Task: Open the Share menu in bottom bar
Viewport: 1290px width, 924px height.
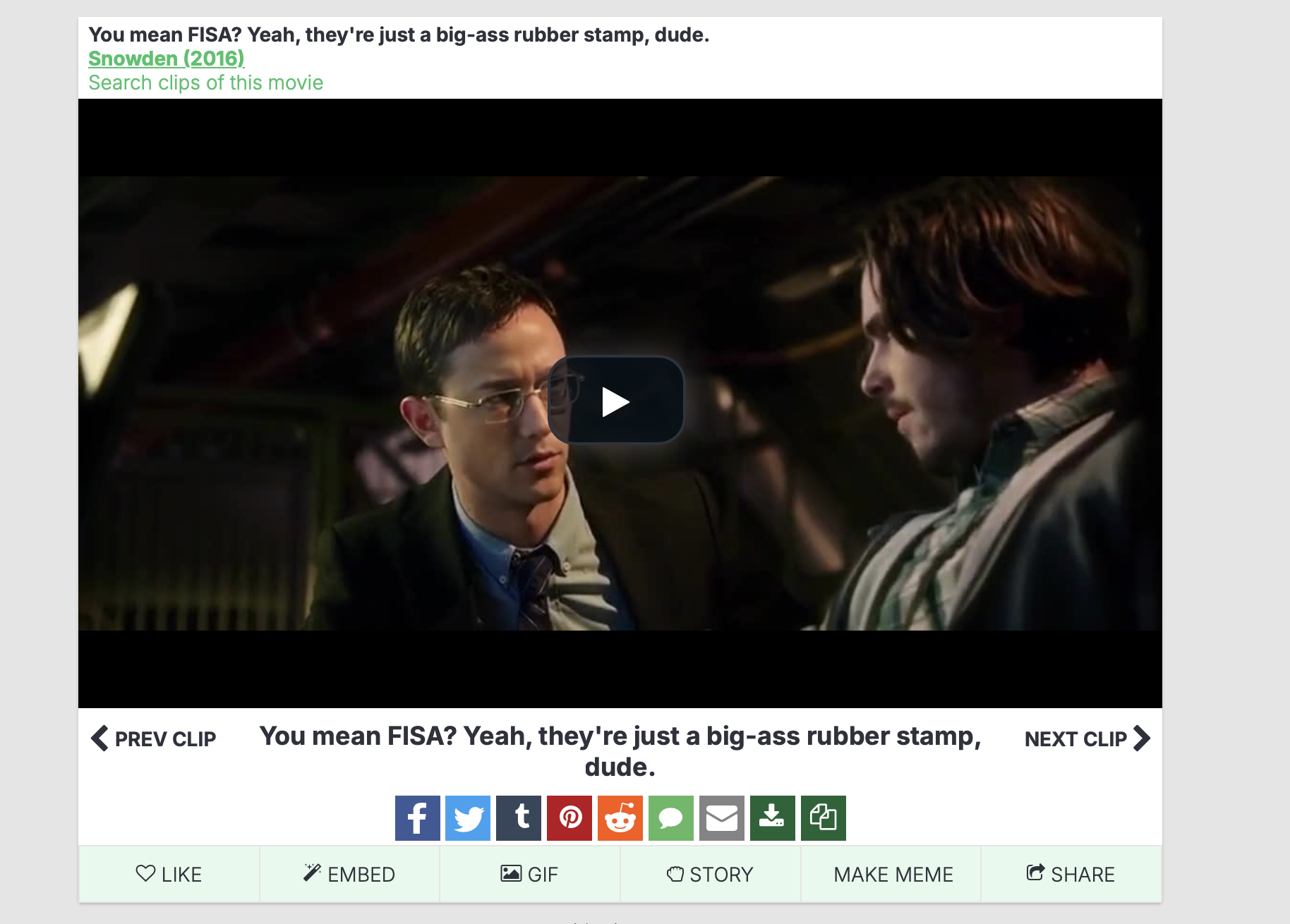Action: pos(1071,874)
